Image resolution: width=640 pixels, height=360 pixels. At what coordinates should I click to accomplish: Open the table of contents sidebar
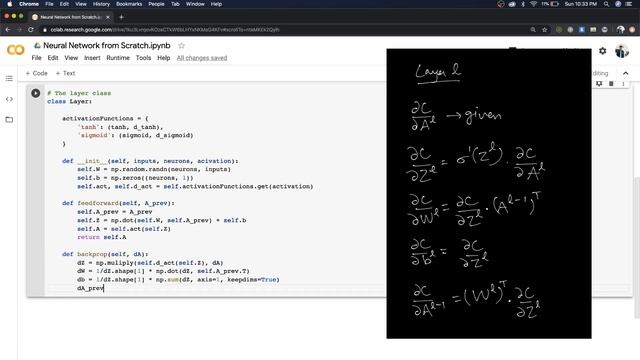click(9, 78)
